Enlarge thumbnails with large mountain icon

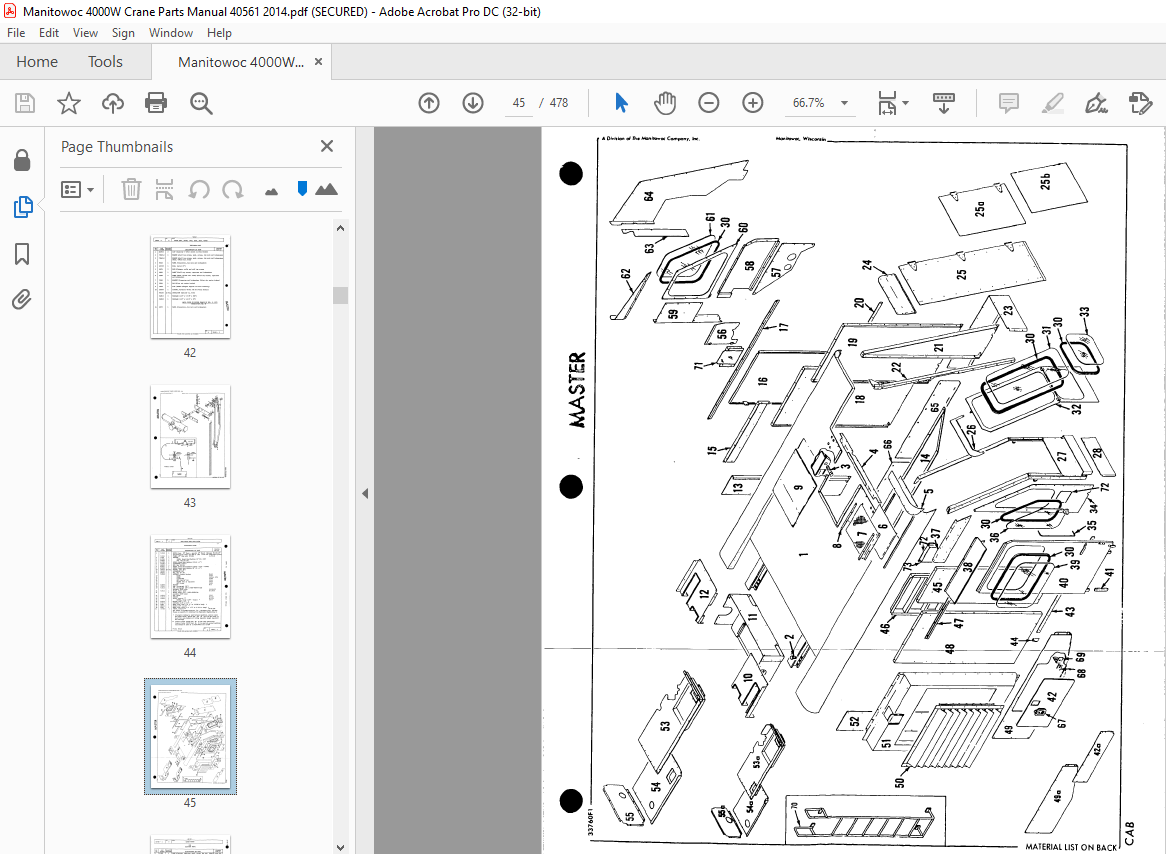tap(326, 189)
